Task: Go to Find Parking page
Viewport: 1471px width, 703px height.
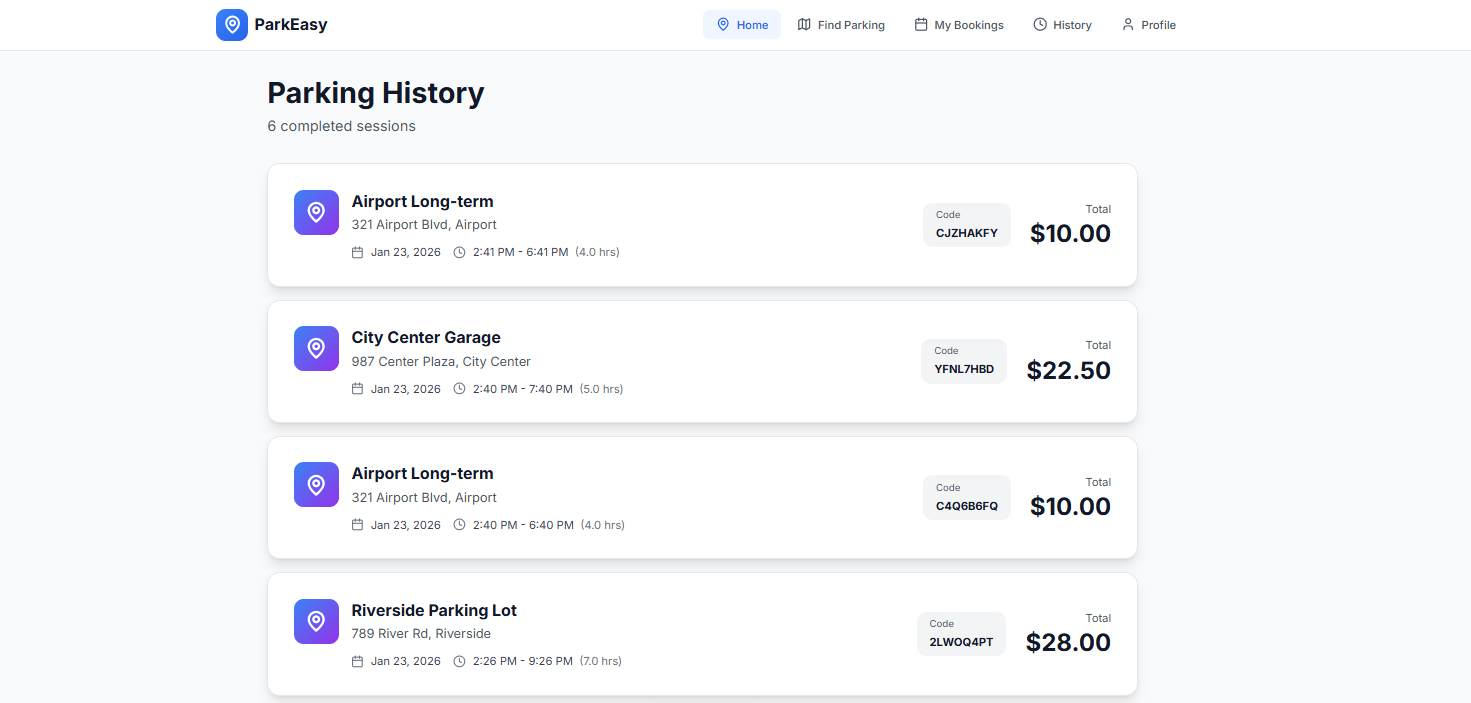Action: click(x=841, y=25)
